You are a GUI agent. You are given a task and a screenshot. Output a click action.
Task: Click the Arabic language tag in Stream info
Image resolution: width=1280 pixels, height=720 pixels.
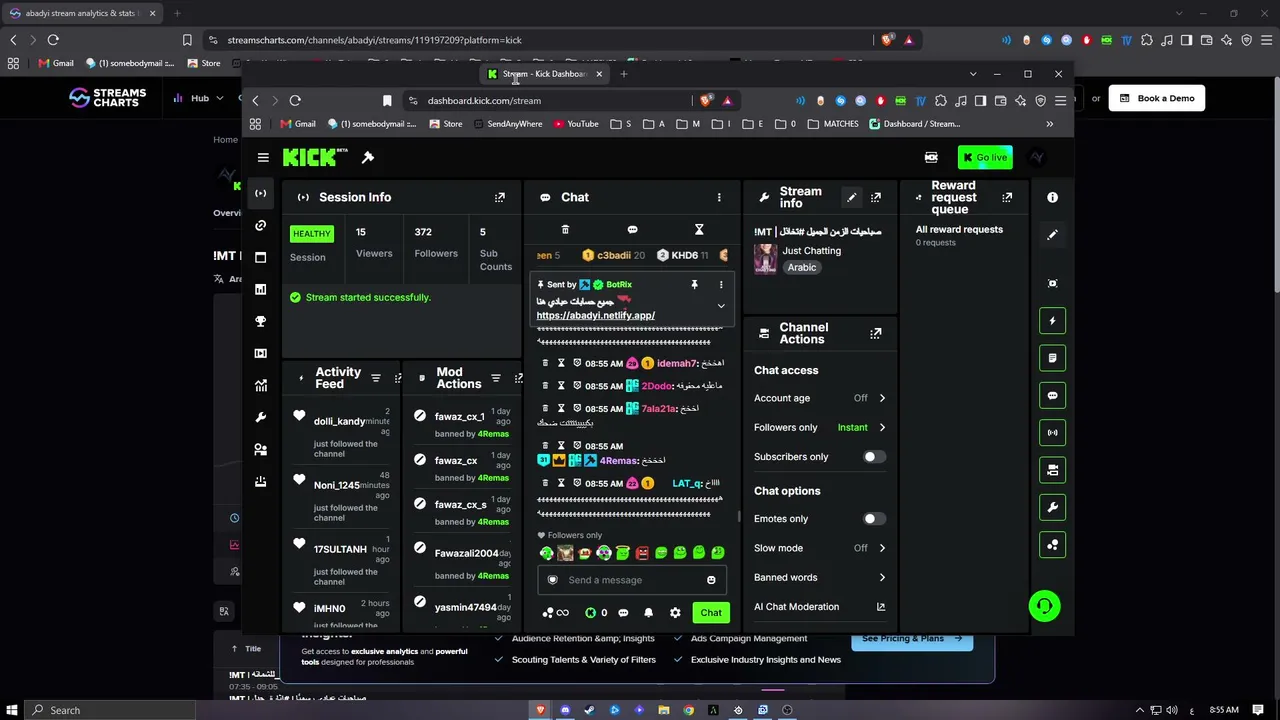tap(802, 268)
